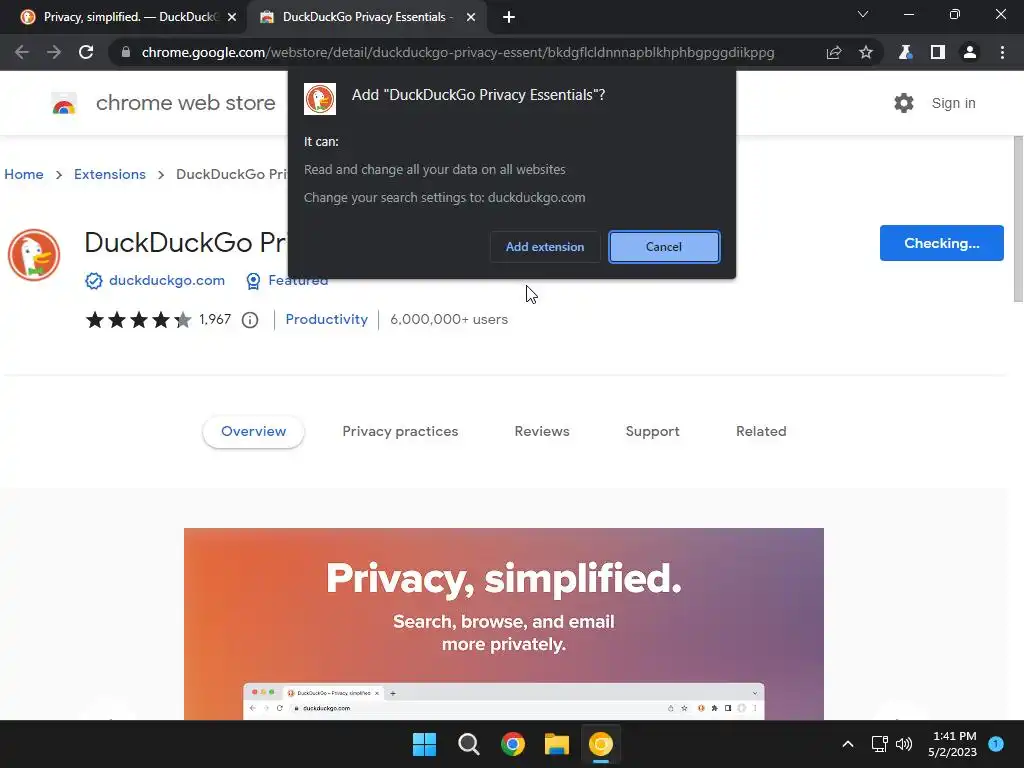Screen dimensions: 1024x768
Task: Open the network status tray icon
Action: click(880, 744)
